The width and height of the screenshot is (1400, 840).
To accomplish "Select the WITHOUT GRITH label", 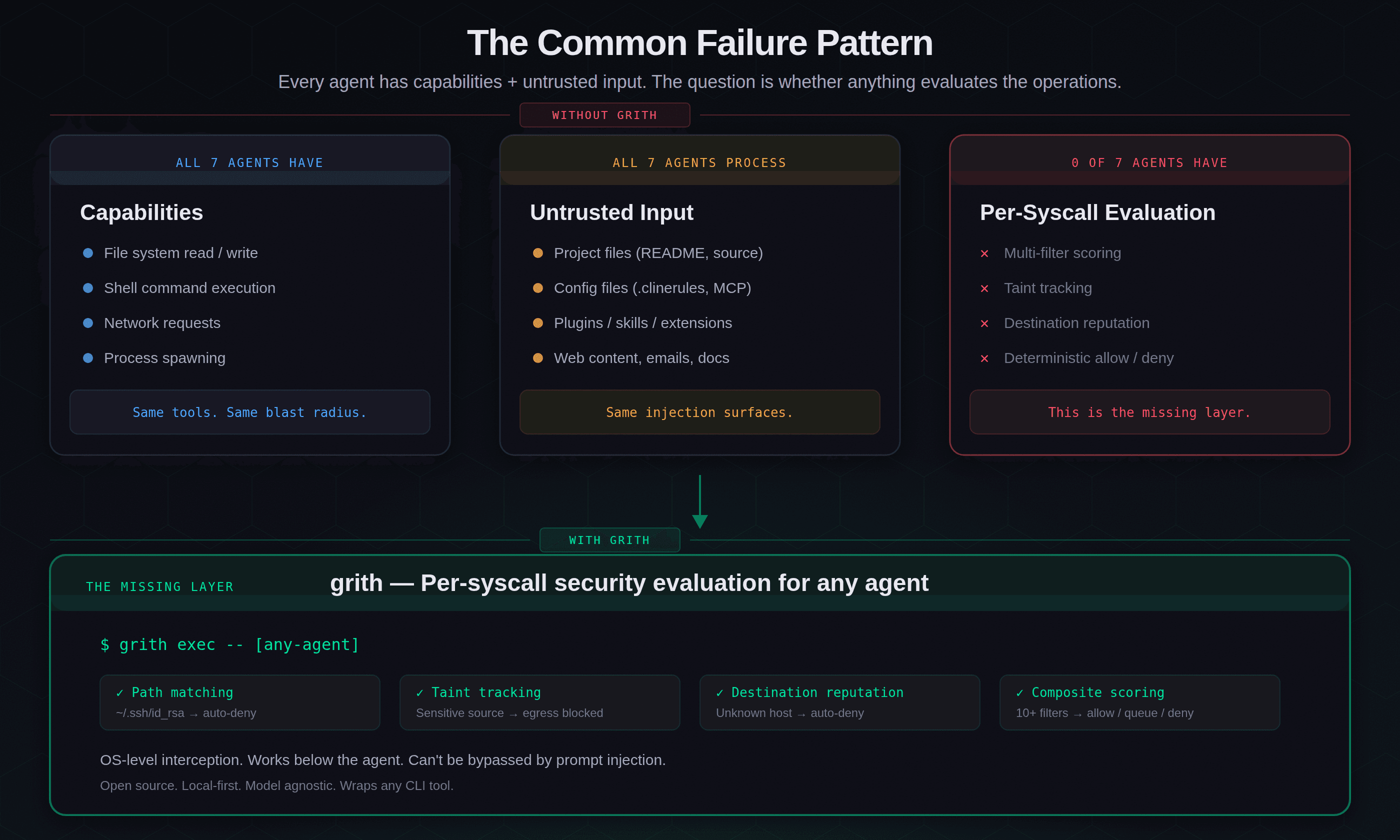I will pos(604,115).
